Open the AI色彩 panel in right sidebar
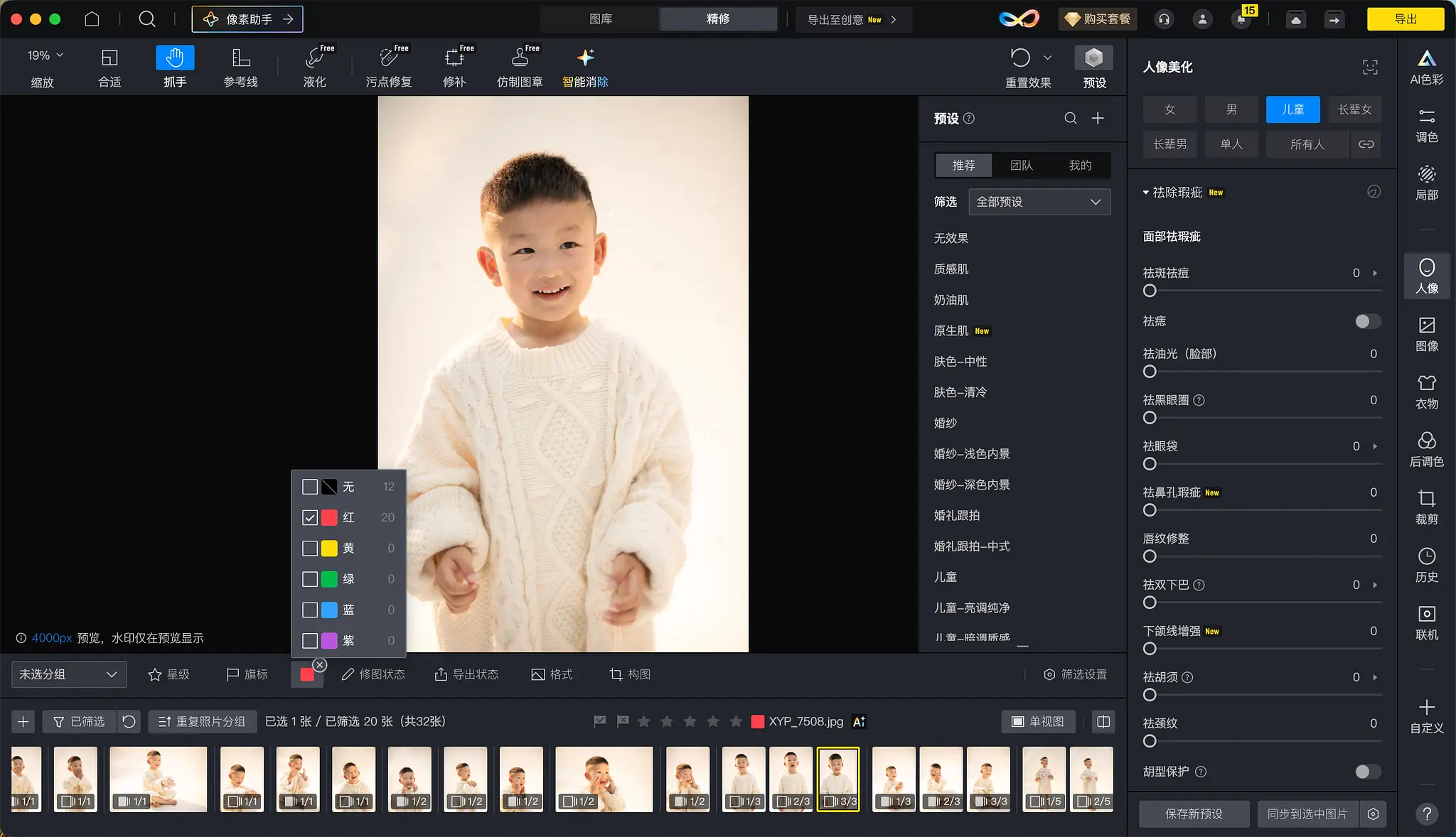1456x837 pixels. click(1426, 66)
